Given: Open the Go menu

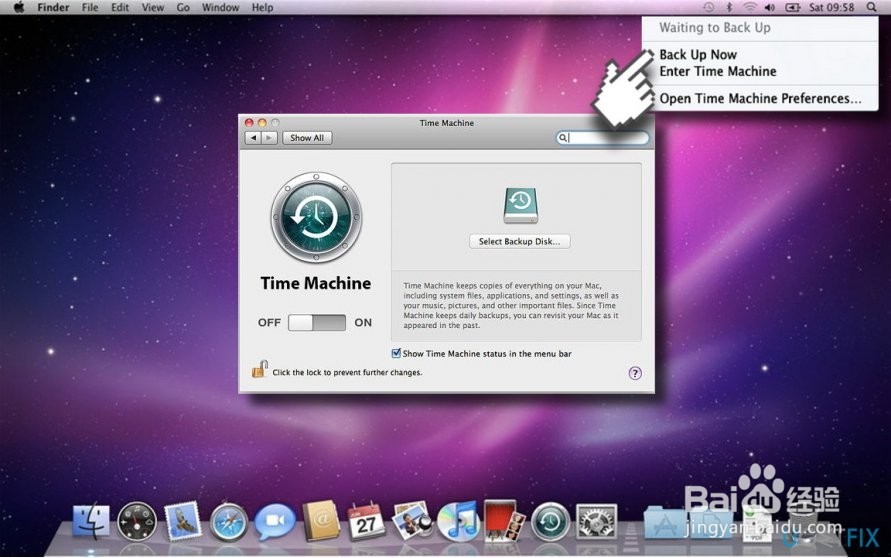Looking at the screenshot, I should click(183, 7).
